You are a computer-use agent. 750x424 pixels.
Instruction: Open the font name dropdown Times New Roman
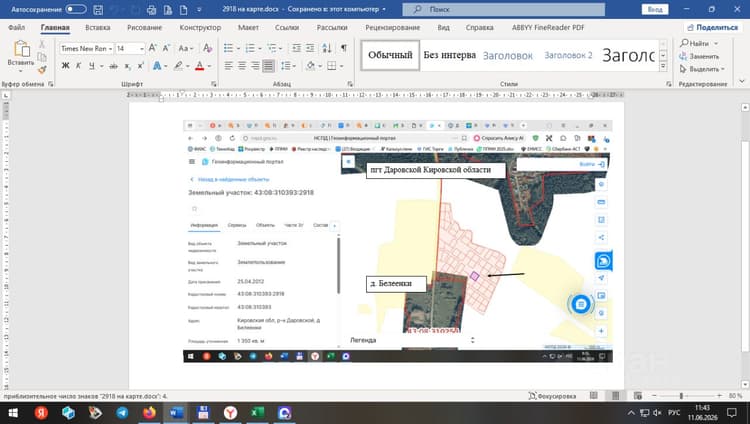click(x=86, y=48)
